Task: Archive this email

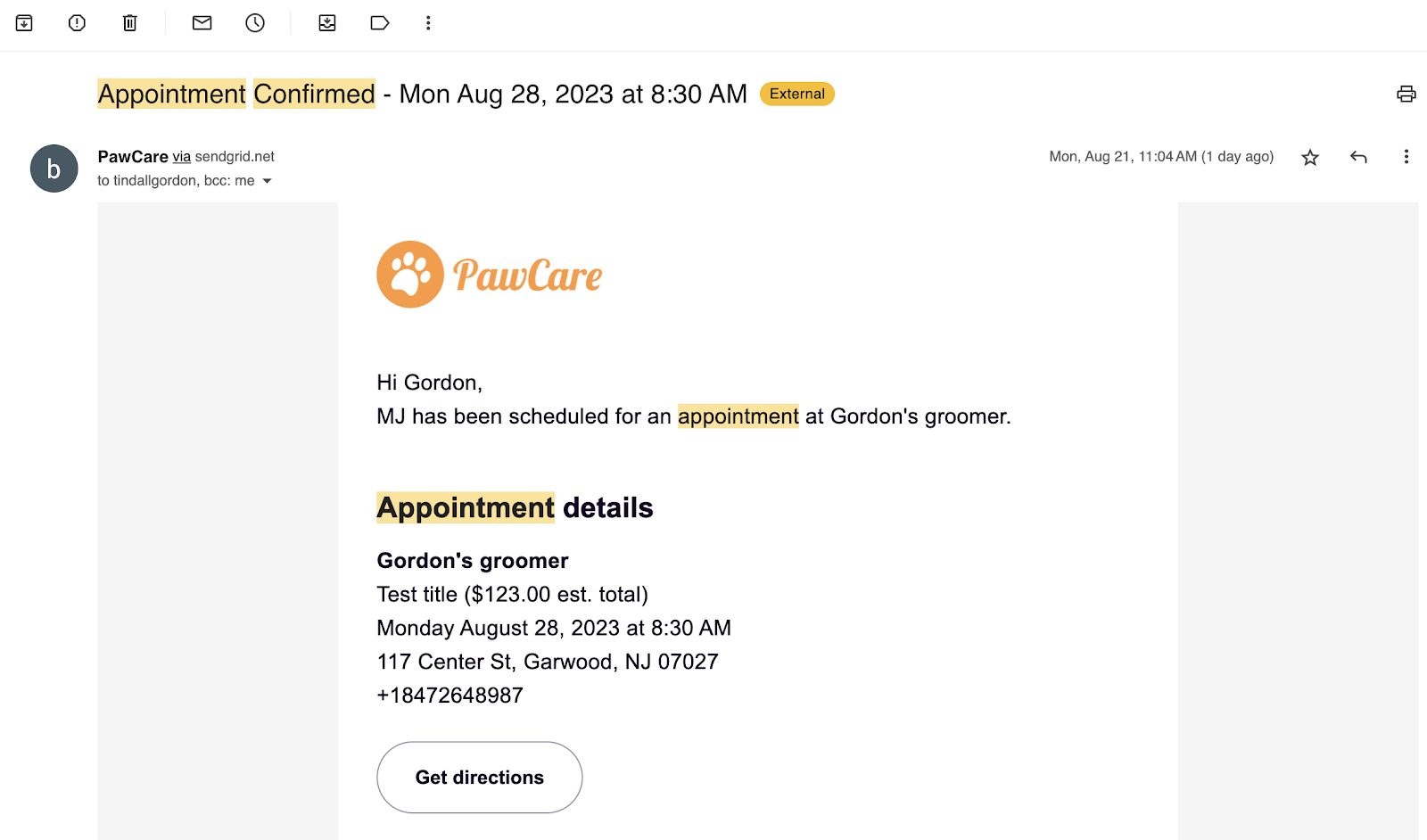Action: (24, 23)
